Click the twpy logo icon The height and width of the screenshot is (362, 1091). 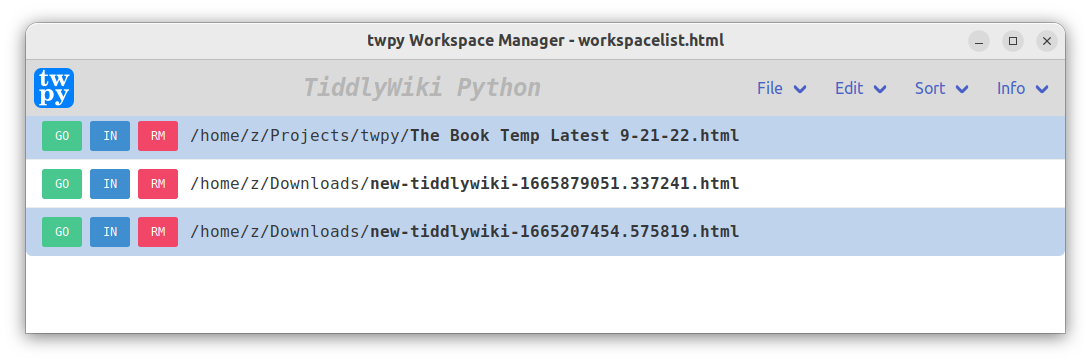tap(54, 88)
